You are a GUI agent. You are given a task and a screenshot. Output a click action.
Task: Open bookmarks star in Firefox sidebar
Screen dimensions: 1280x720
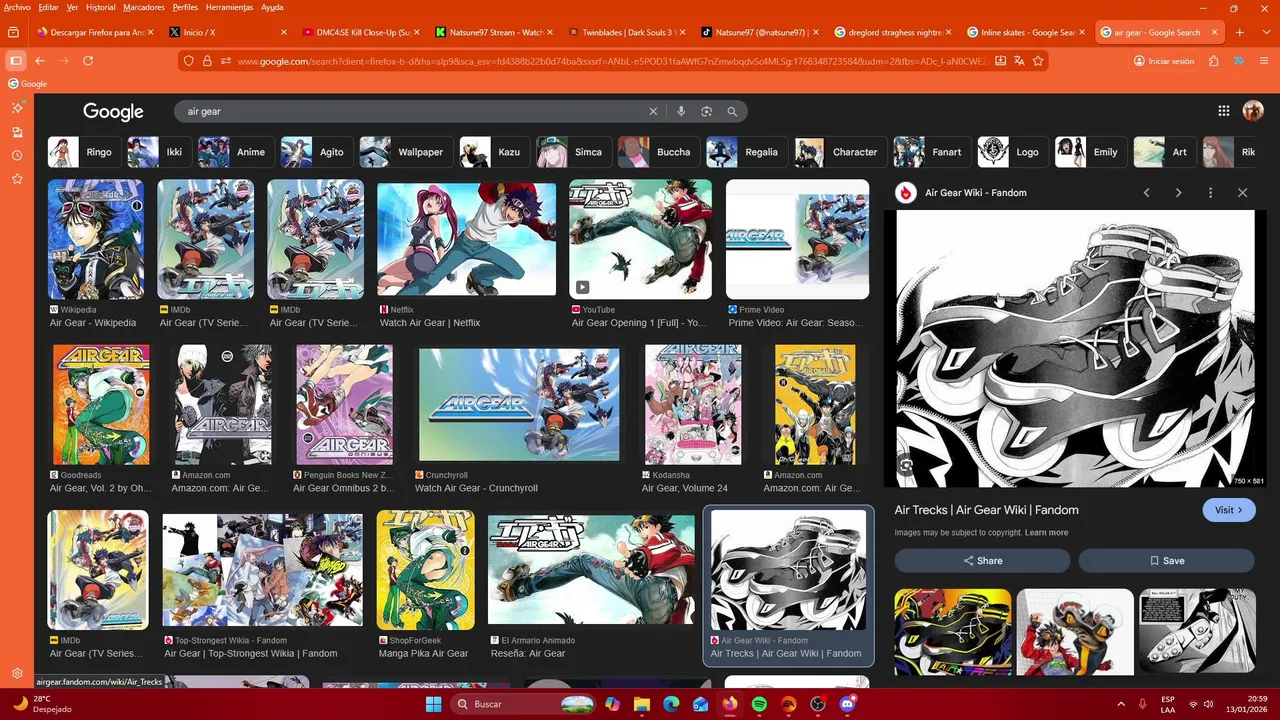tap(17, 179)
